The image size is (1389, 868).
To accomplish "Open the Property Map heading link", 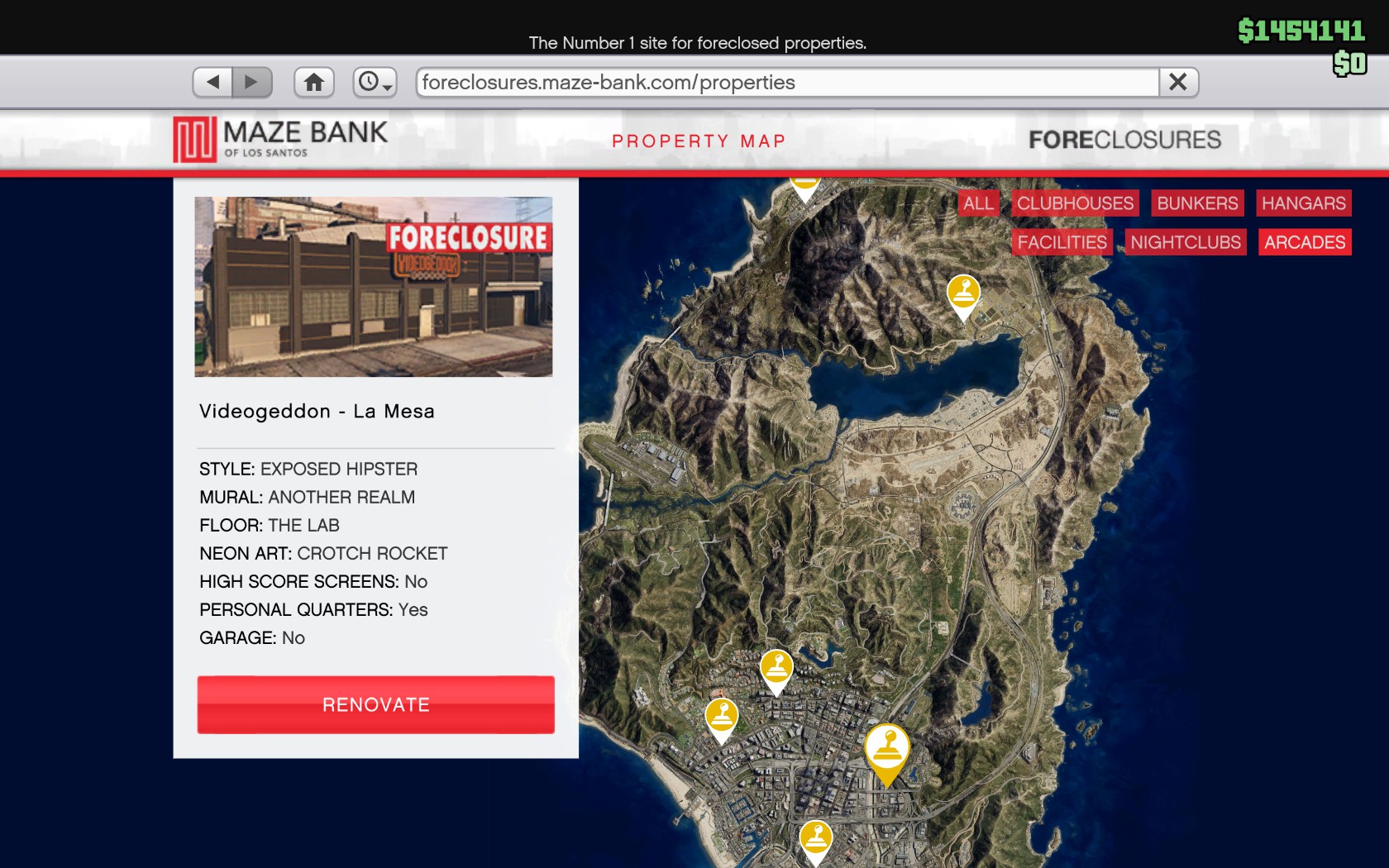I will [x=699, y=141].
